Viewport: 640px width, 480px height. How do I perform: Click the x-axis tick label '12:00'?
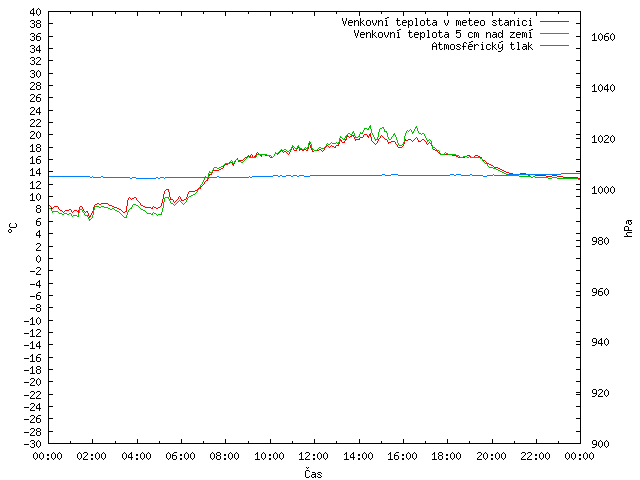coord(313,456)
